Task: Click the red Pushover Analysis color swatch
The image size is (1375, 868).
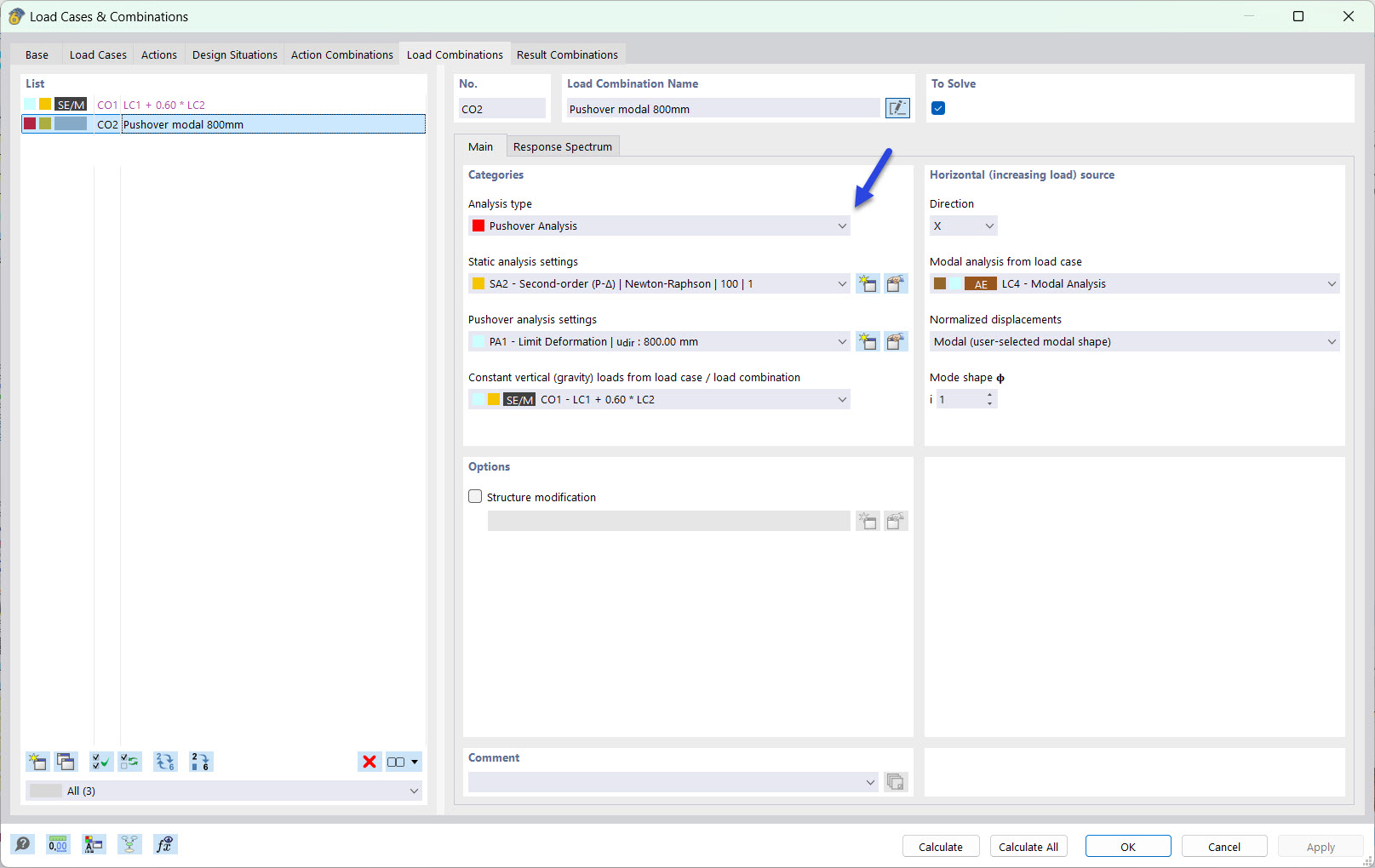Action: click(478, 226)
